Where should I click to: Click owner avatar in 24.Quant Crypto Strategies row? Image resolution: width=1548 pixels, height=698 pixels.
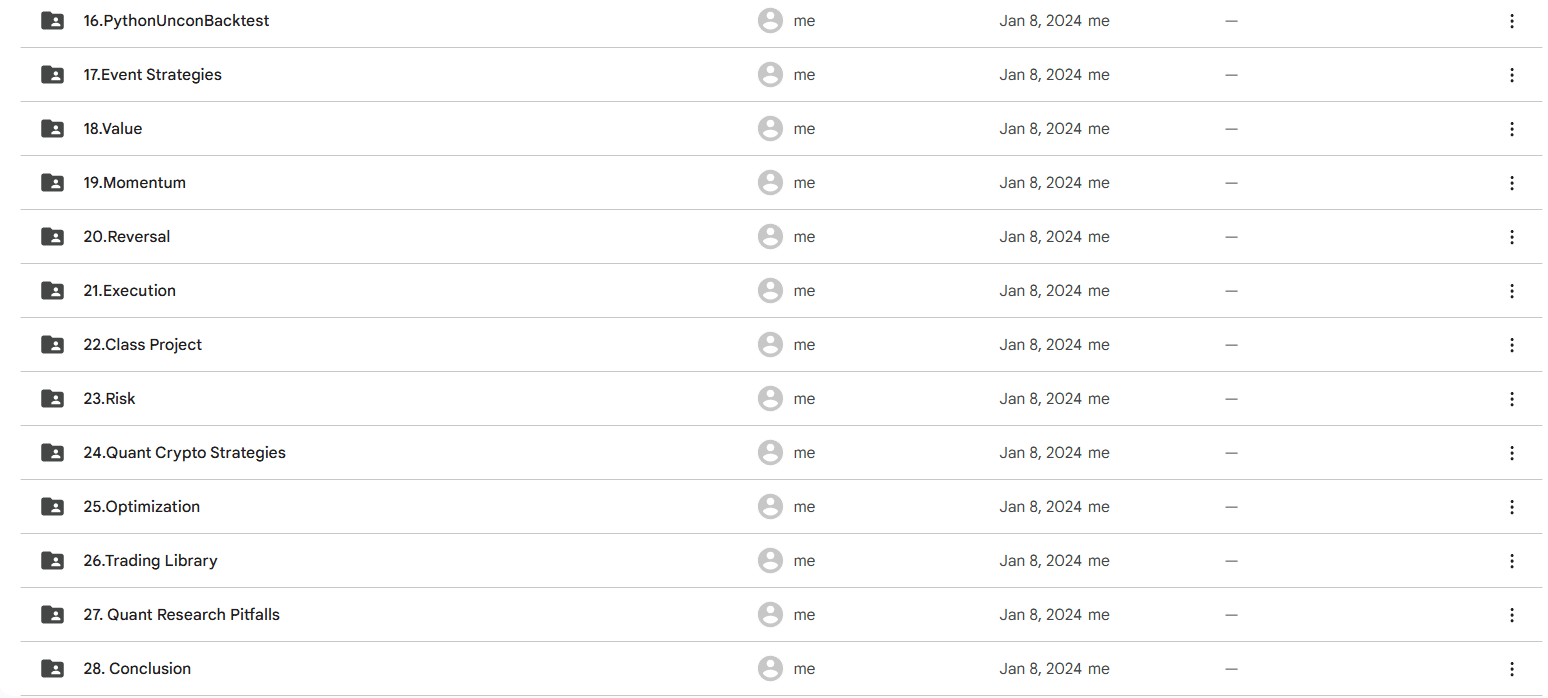[x=770, y=452]
